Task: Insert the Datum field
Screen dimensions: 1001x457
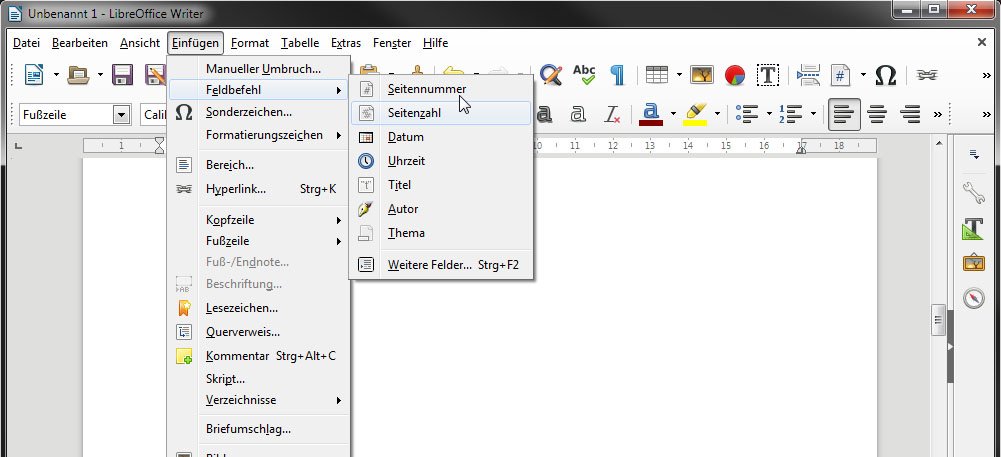Action: click(x=440, y=137)
